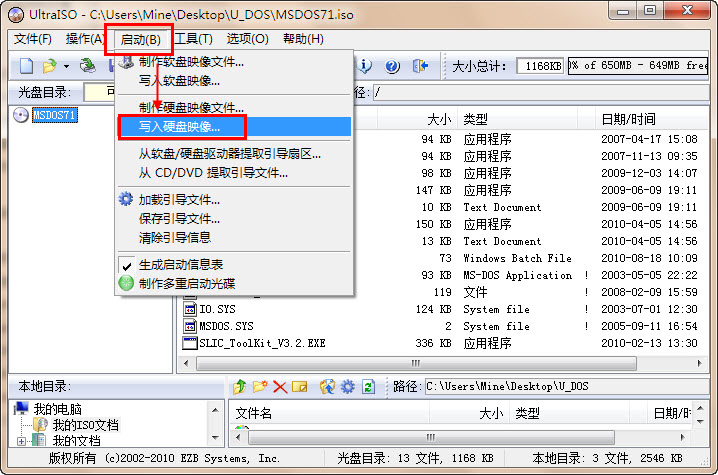Click the MSDOS71 disc icon in tree

coord(21,115)
